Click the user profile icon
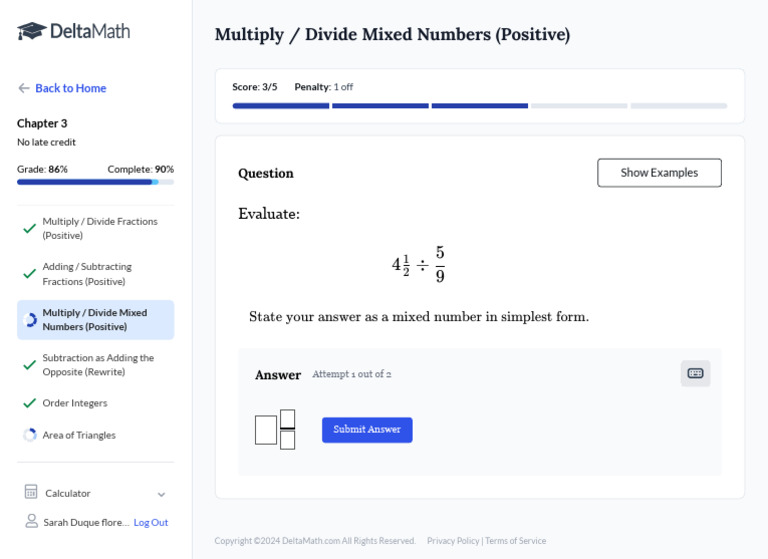The image size is (768, 559). 31,522
